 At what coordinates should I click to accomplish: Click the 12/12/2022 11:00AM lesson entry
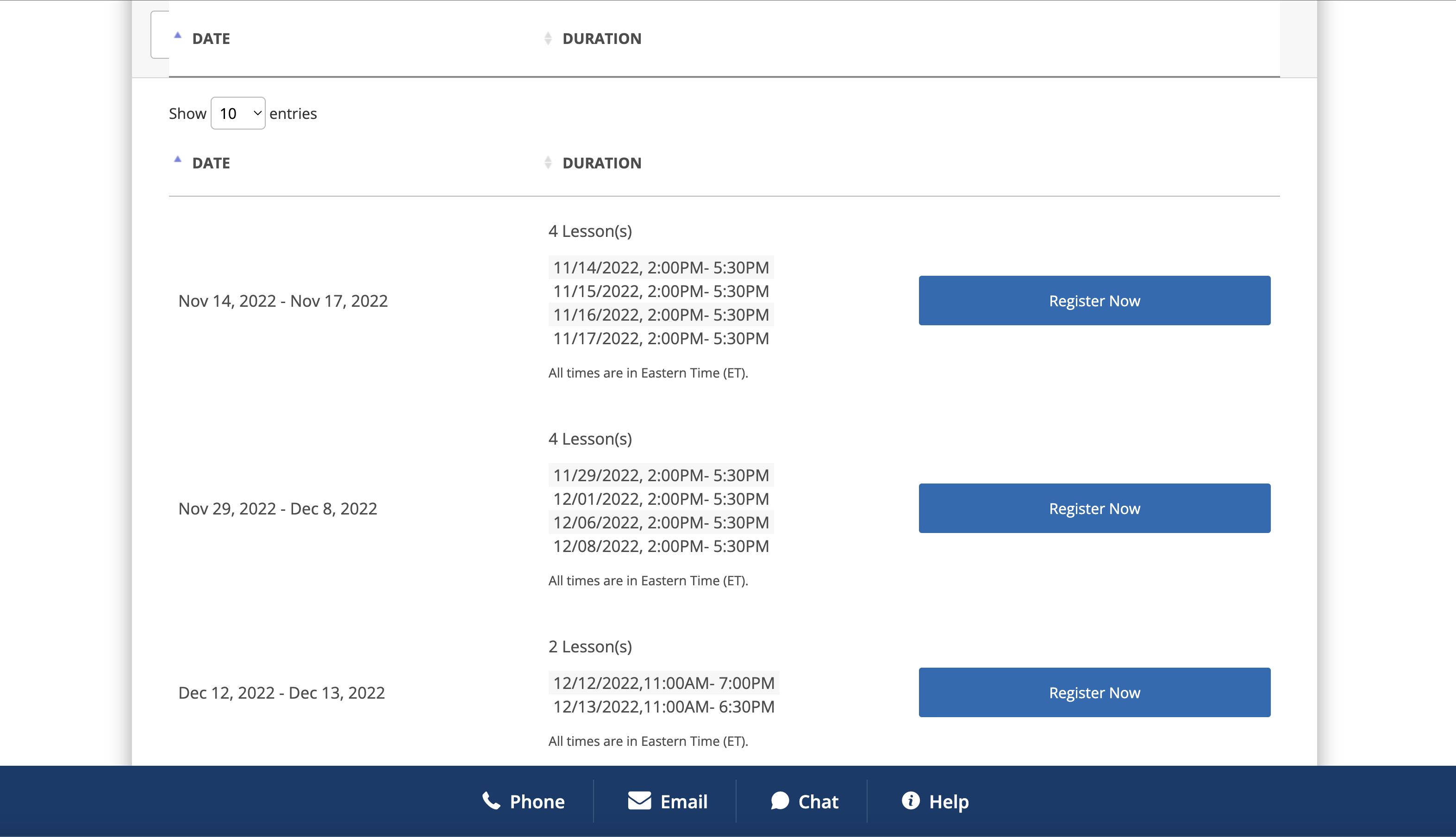663,683
